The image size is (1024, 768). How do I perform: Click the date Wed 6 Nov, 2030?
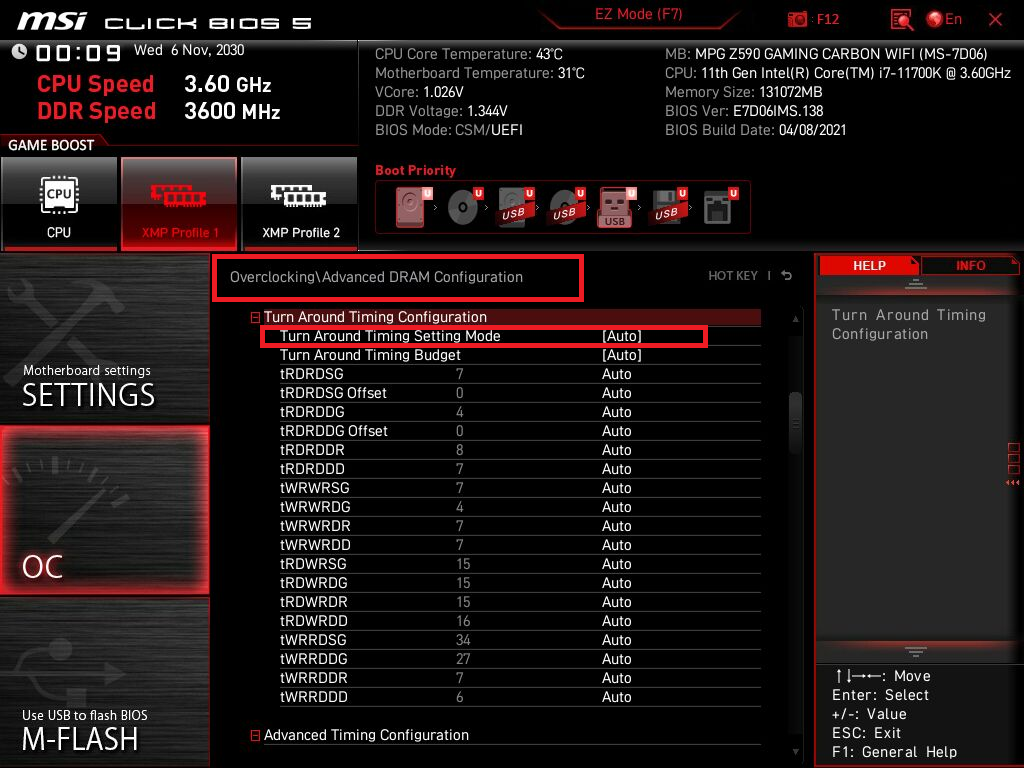tap(189, 50)
